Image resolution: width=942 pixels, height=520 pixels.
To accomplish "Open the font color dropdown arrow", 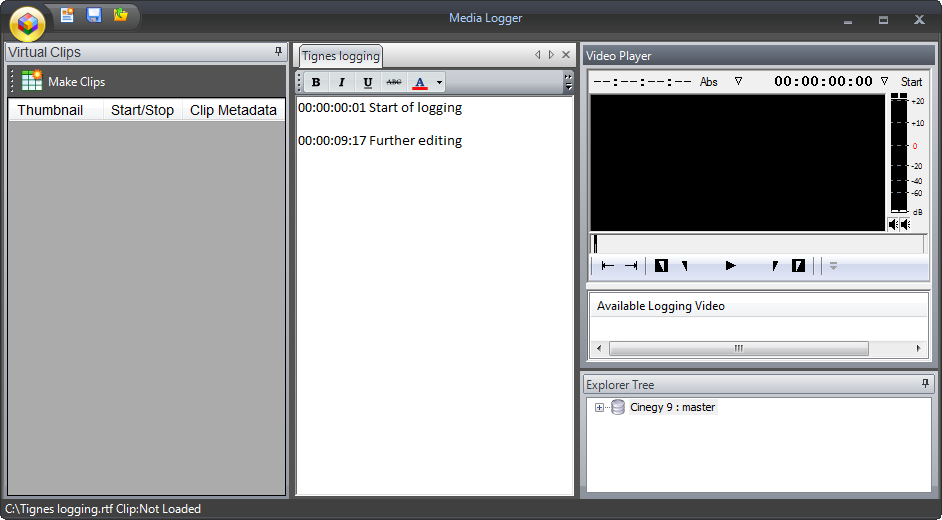I will click(x=440, y=83).
